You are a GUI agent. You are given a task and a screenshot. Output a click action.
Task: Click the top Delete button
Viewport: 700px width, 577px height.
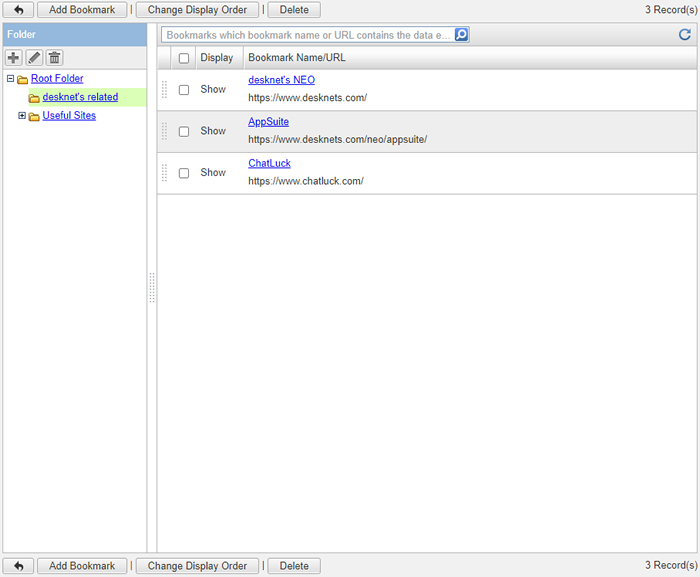pos(294,10)
